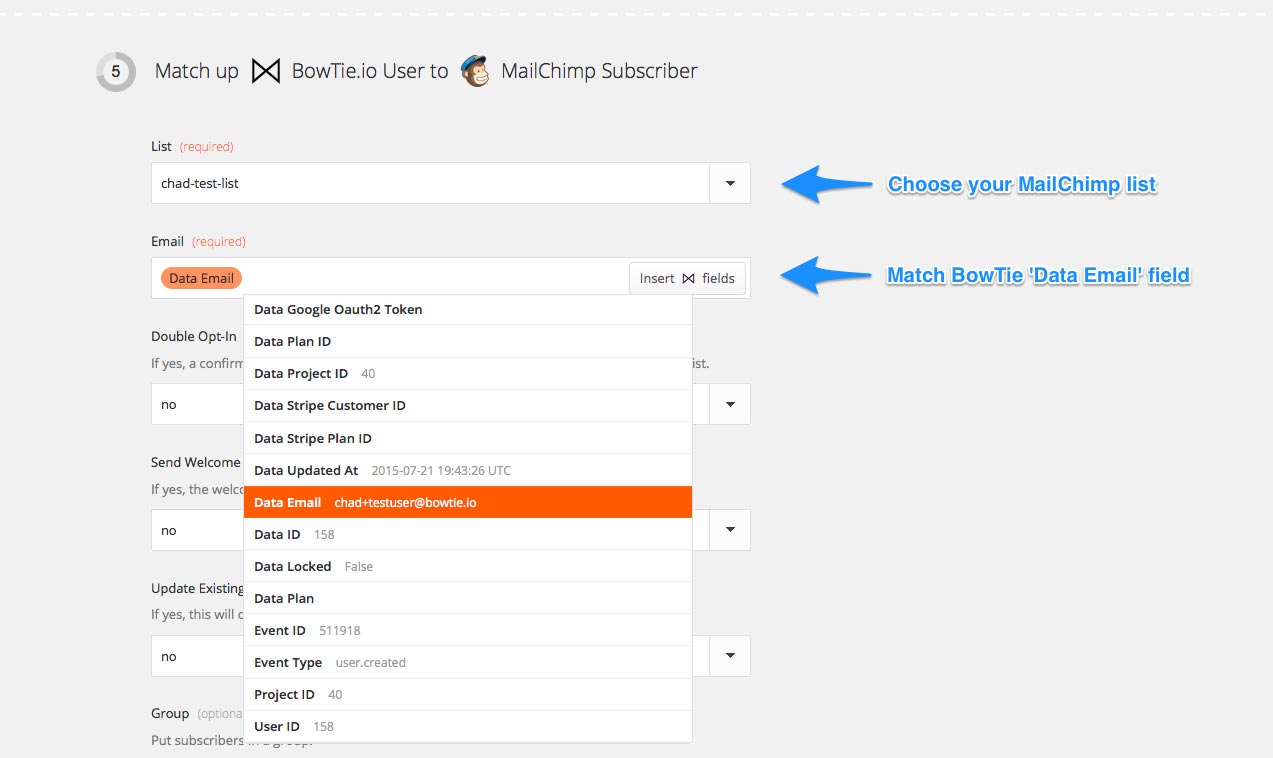This screenshot has height=758, width=1273.
Task: Choose Event Type user.created option
Action: click(x=468, y=662)
